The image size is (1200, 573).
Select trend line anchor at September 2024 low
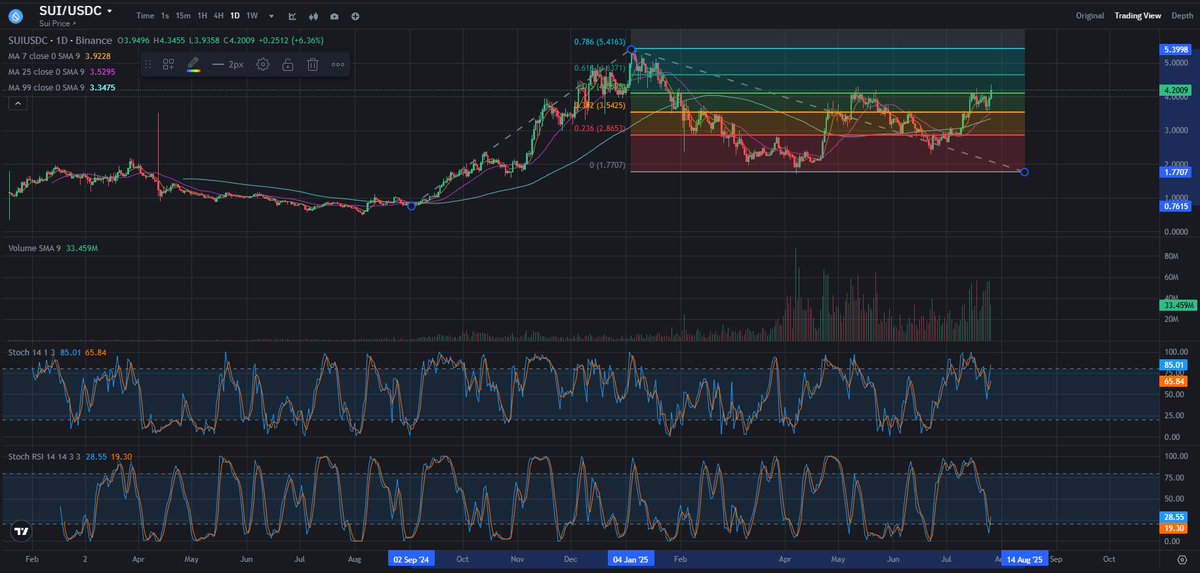point(412,205)
